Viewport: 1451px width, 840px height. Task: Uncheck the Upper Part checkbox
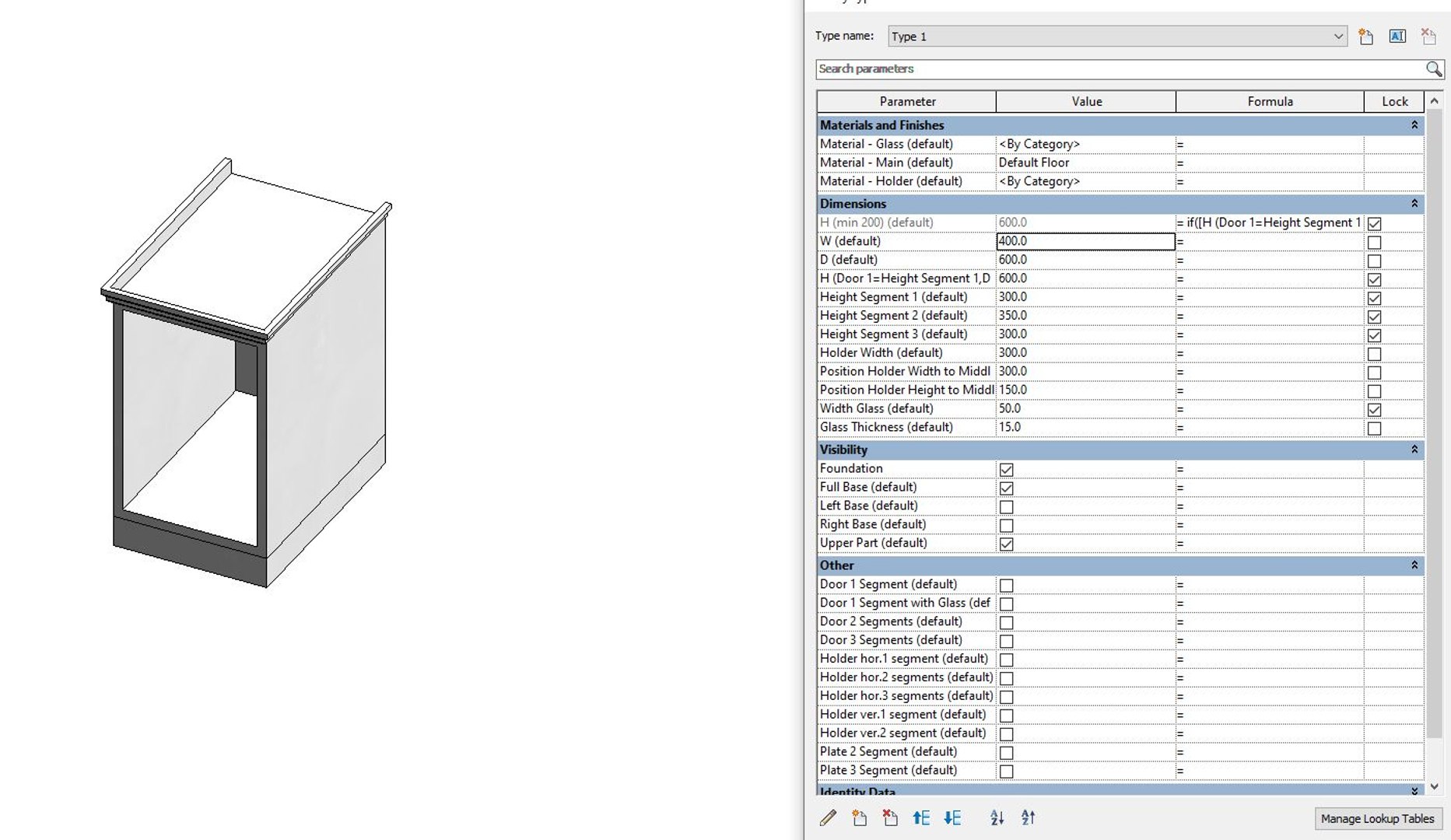[x=1006, y=544]
